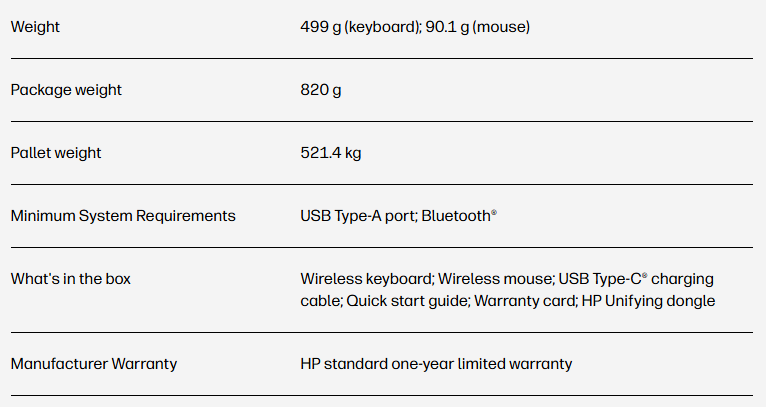
Task: Click the Pallet weight label
Action: [x=56, y=153]
